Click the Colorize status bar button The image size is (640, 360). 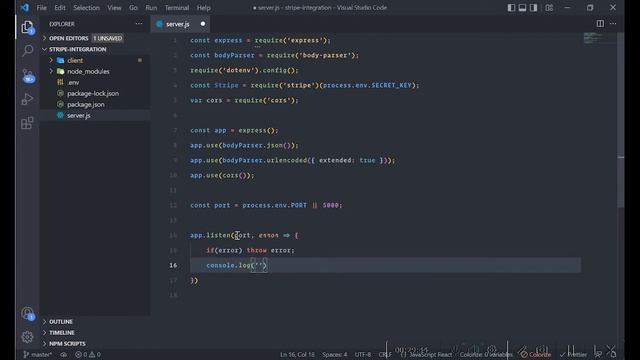coord(536,354)
